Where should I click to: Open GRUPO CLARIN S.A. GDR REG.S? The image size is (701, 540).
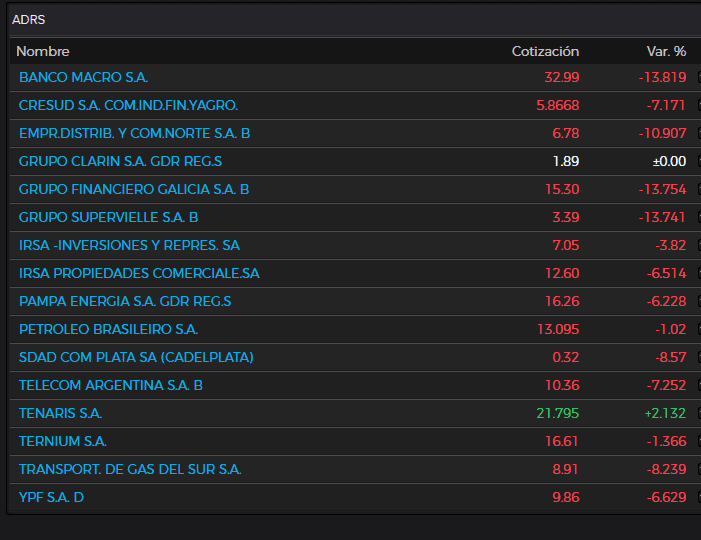click(x=120, y=161)
